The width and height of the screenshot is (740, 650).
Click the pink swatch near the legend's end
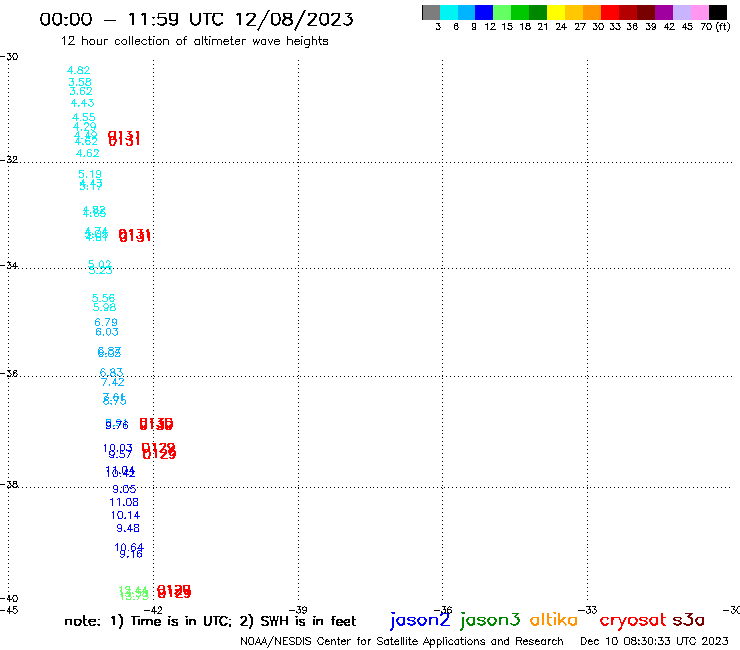click(699, 12)
